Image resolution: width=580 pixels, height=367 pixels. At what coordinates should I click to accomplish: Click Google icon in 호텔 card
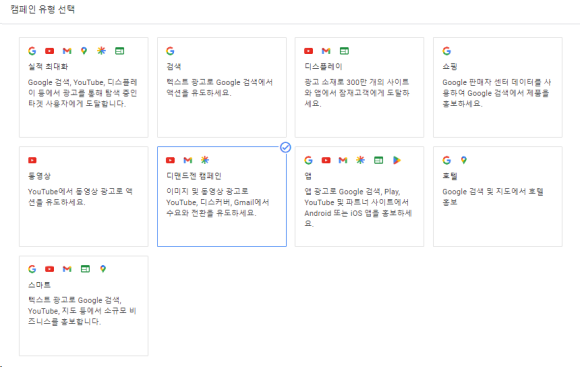[447, 160]
